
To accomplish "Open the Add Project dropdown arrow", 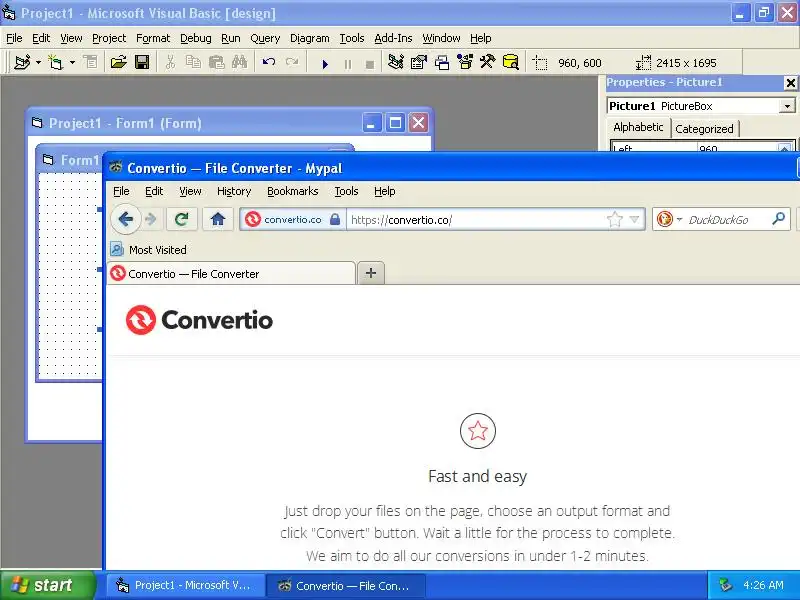I will [x=38, y=63].
